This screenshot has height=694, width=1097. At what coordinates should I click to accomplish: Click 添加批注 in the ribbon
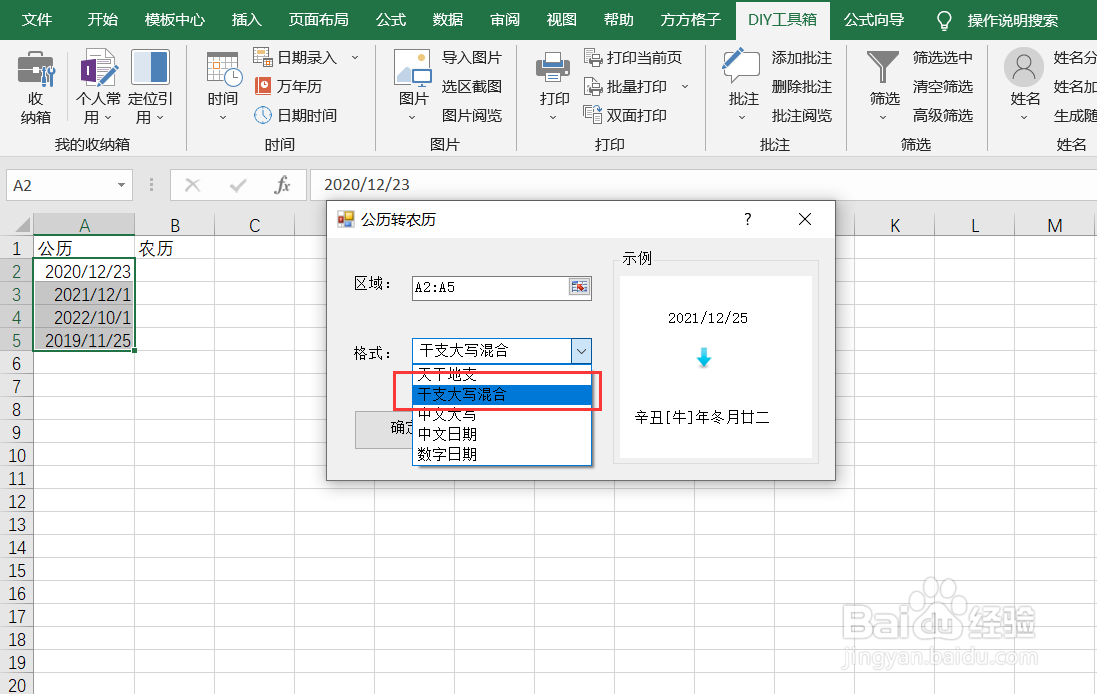coord(802,57)
